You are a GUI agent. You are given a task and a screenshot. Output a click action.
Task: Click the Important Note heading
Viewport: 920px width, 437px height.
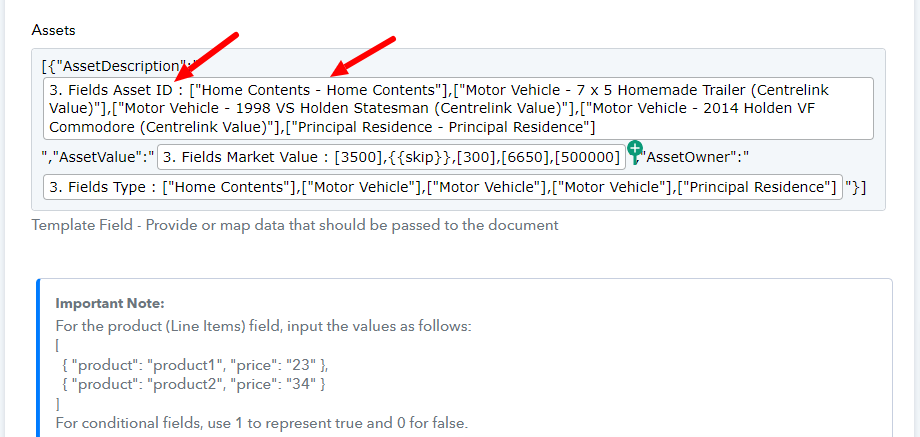tap(110, 304)
